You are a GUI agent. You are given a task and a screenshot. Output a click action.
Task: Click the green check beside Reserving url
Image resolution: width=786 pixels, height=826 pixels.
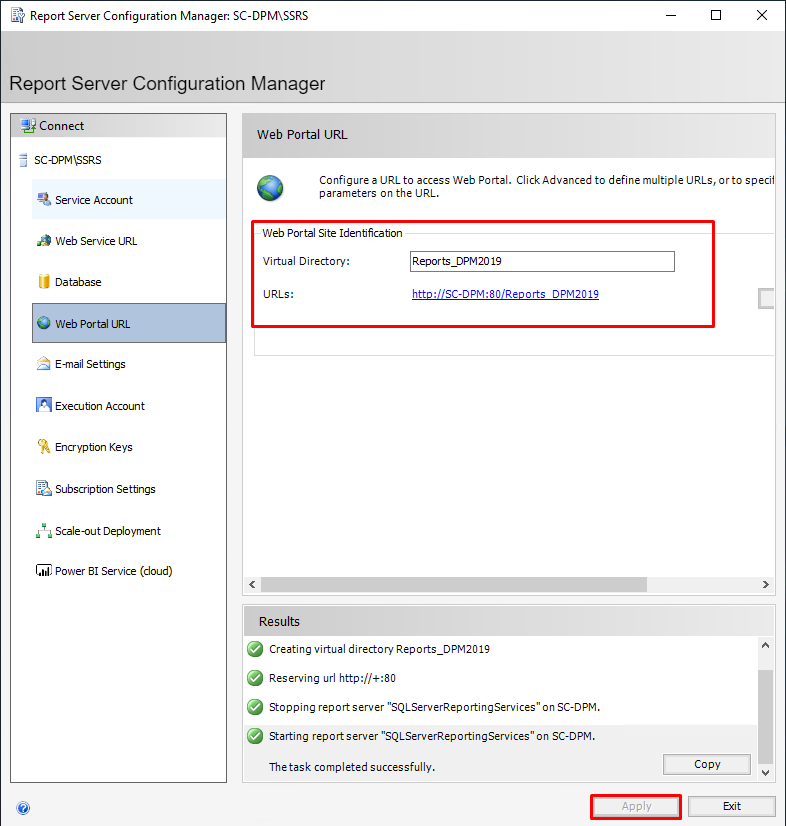tap(255, 678)
